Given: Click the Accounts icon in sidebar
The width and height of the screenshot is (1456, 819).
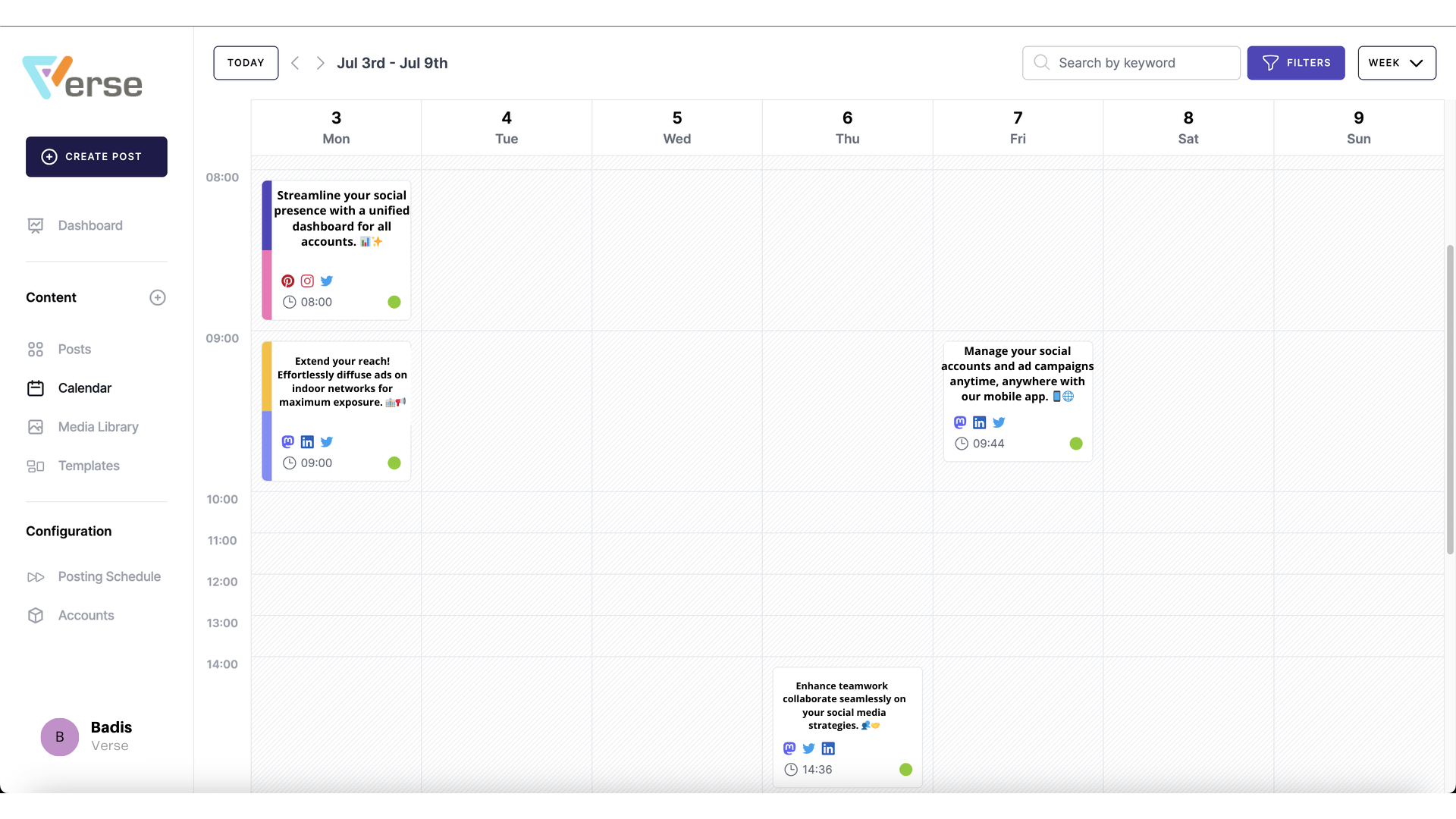Looking at the screenshot, I should click(x=35, y=616).
